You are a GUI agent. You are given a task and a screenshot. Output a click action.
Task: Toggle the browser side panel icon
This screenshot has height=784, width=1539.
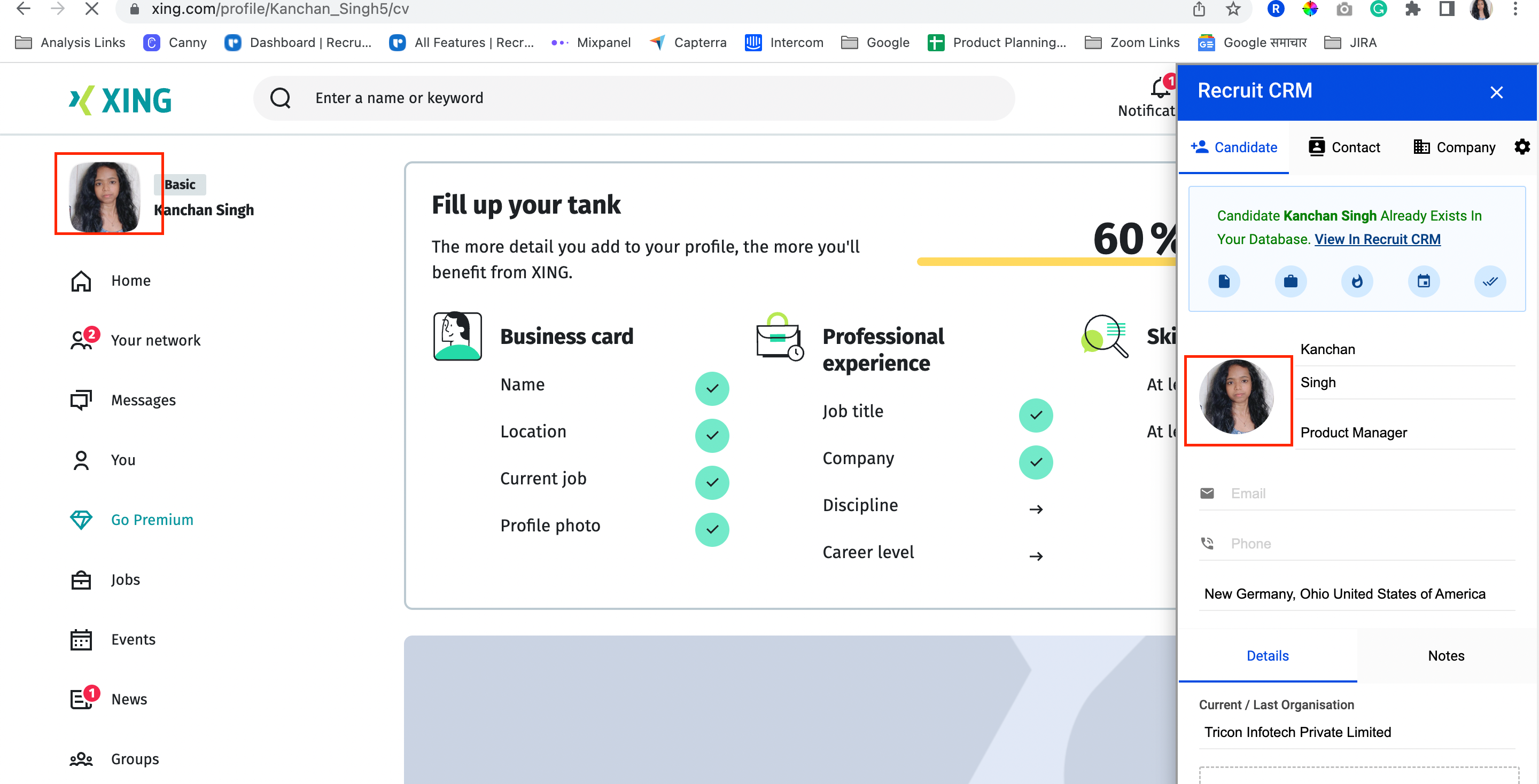(1447, 9)
